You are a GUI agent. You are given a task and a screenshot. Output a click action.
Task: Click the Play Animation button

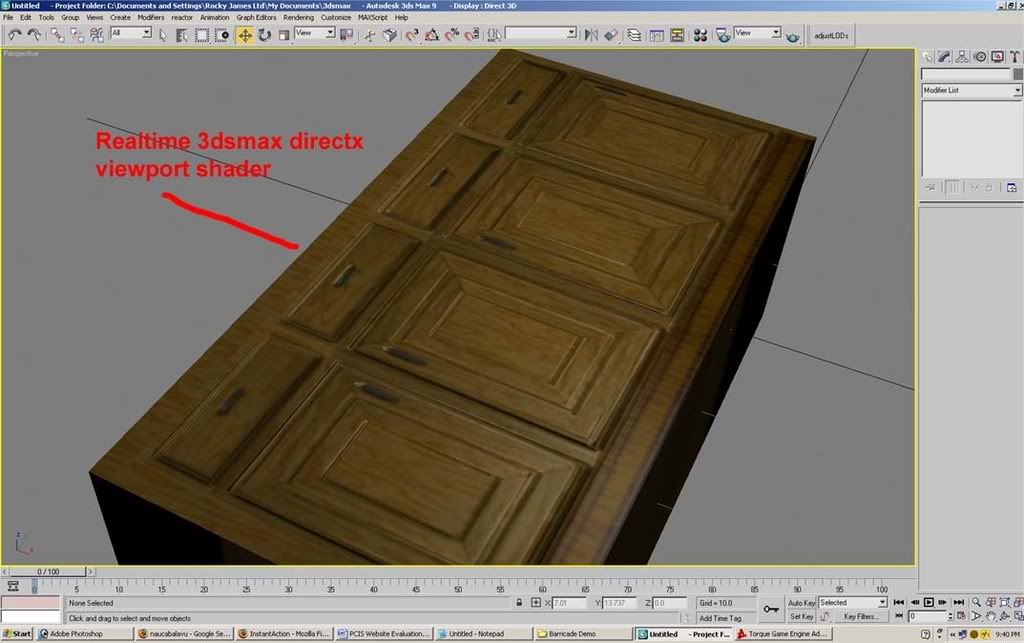point(929,603)
